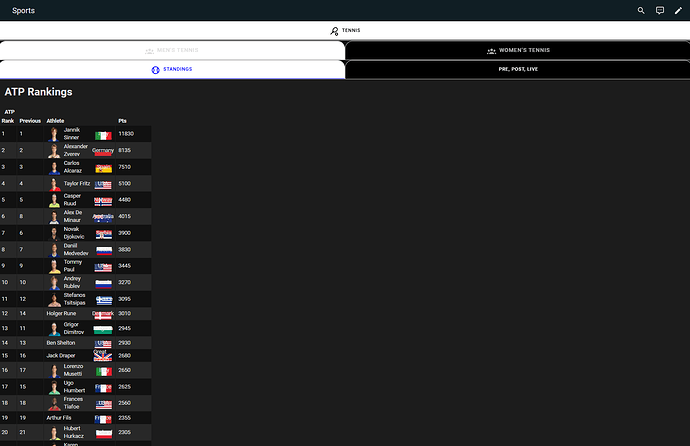Click the ATP Rankings heading
This screenshot has width=690, height=446.
(x=38, y=92)
